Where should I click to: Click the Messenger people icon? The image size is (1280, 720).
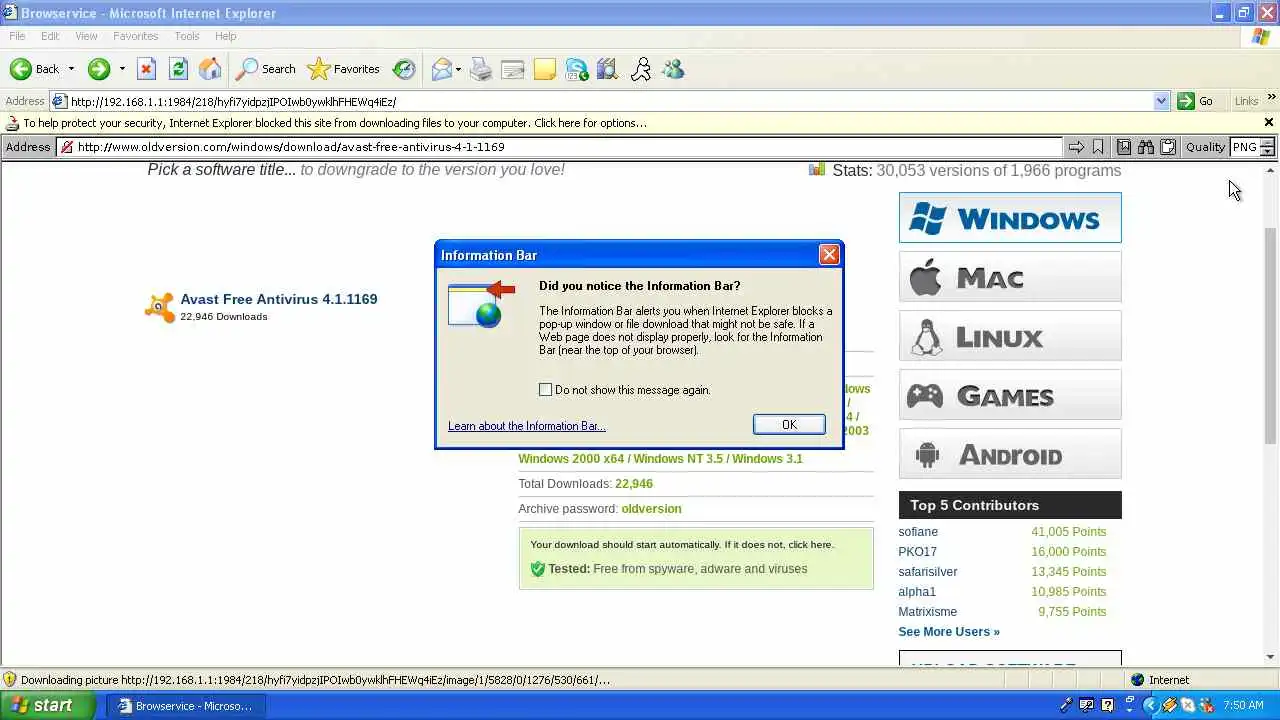(x=673, y=69)
